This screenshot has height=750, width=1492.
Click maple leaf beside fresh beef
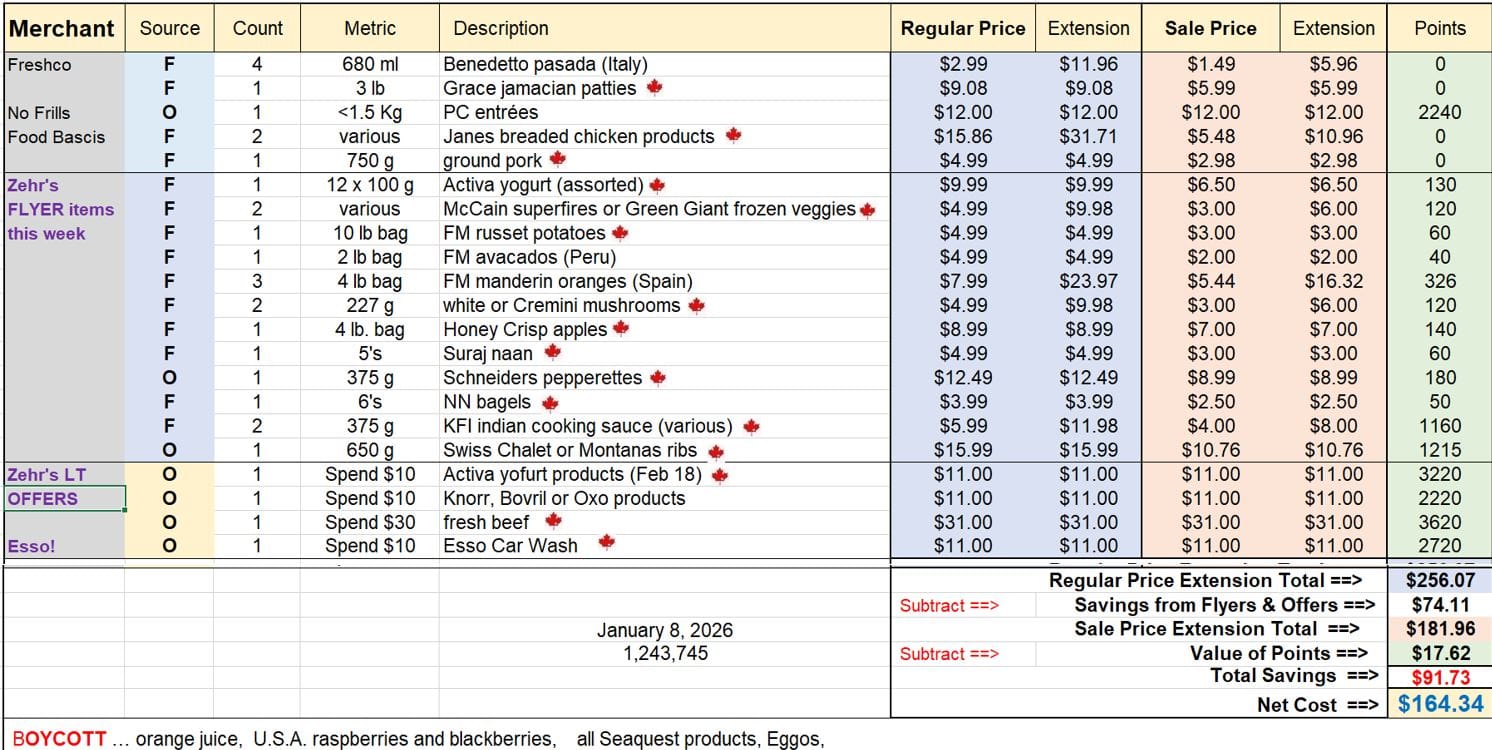point(553,520)
